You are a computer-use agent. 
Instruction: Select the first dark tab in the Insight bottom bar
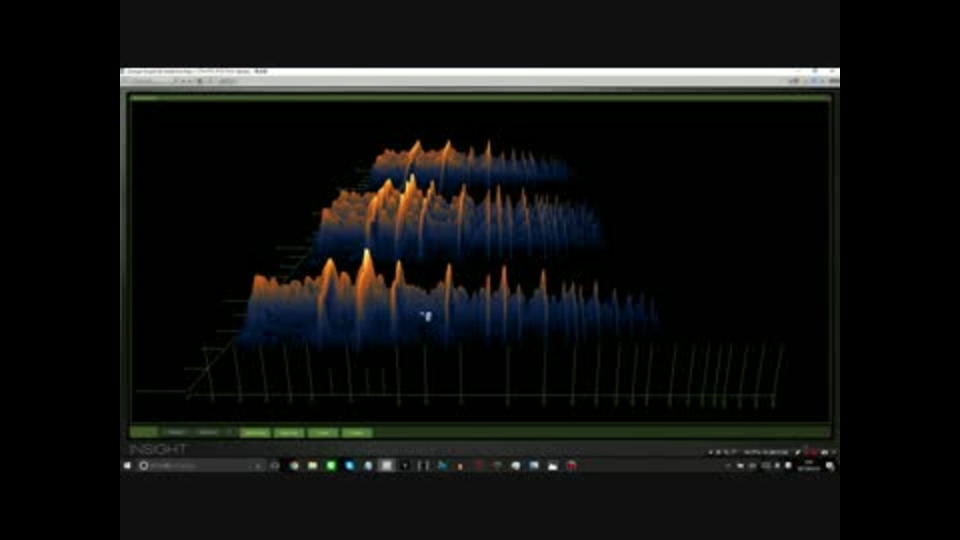point(176,432)
